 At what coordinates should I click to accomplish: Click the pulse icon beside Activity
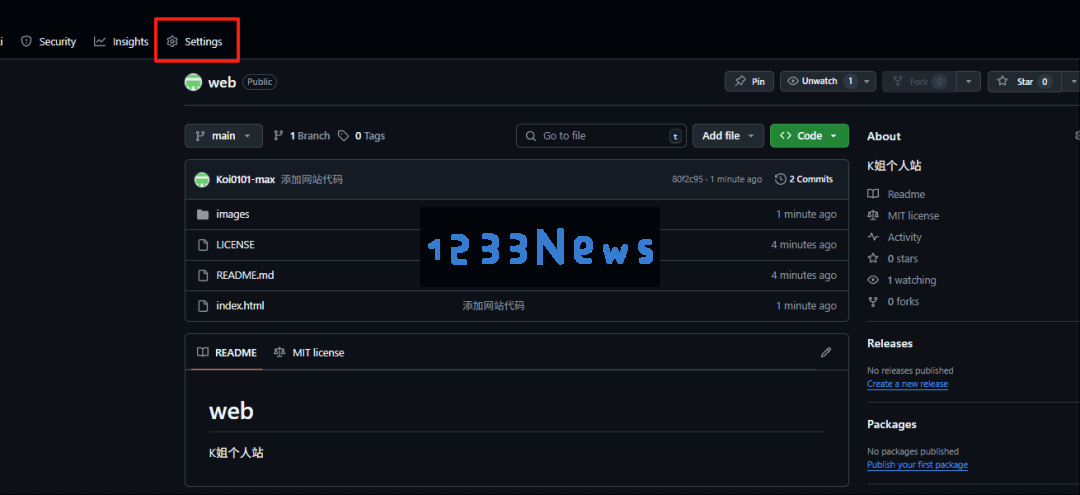[x=873, y=238]
